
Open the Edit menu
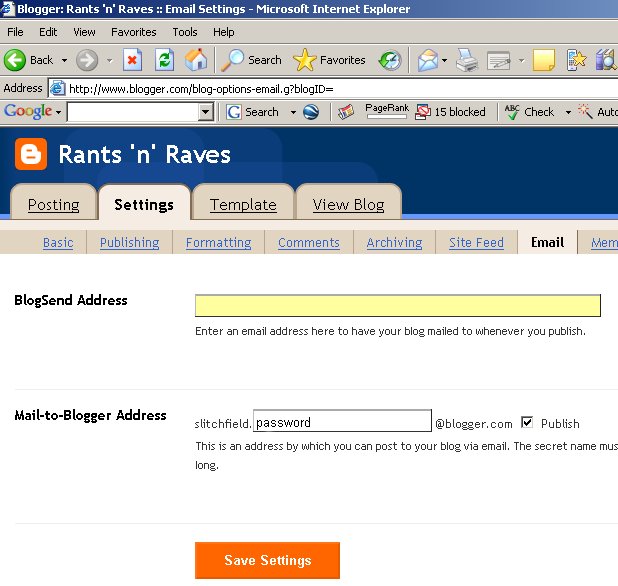pyautogui.click(x=48, y=32)
